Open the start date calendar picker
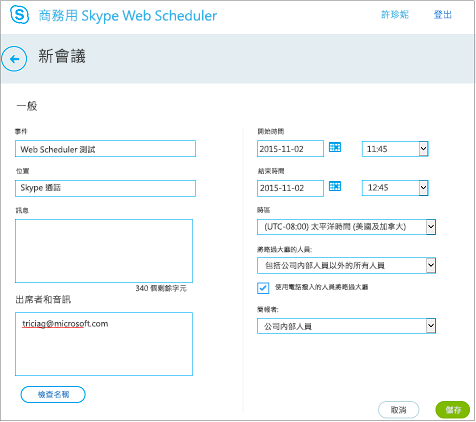The width and height of the screenshot is (476, 422). click(335, 147)
